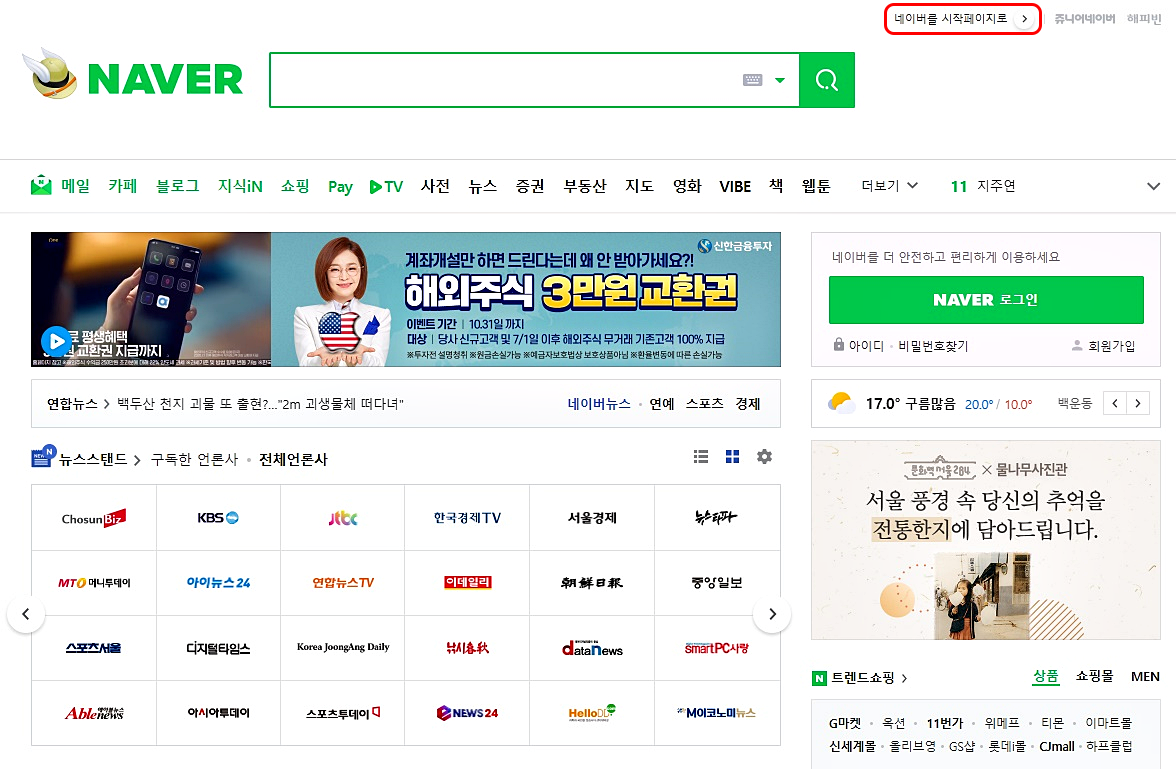
Task: Open the 웹툰 menu item
Action: [x=816, y=185]
